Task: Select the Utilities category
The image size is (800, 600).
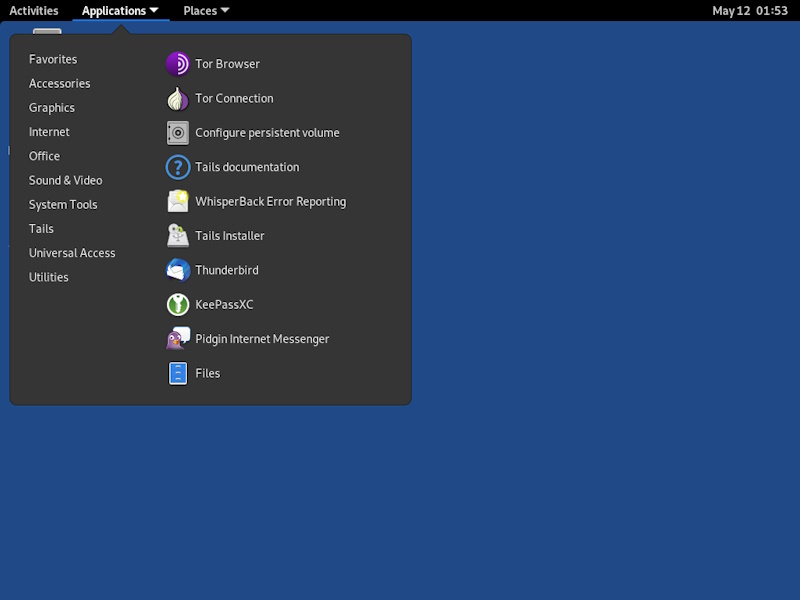Action: click(48, 278)
